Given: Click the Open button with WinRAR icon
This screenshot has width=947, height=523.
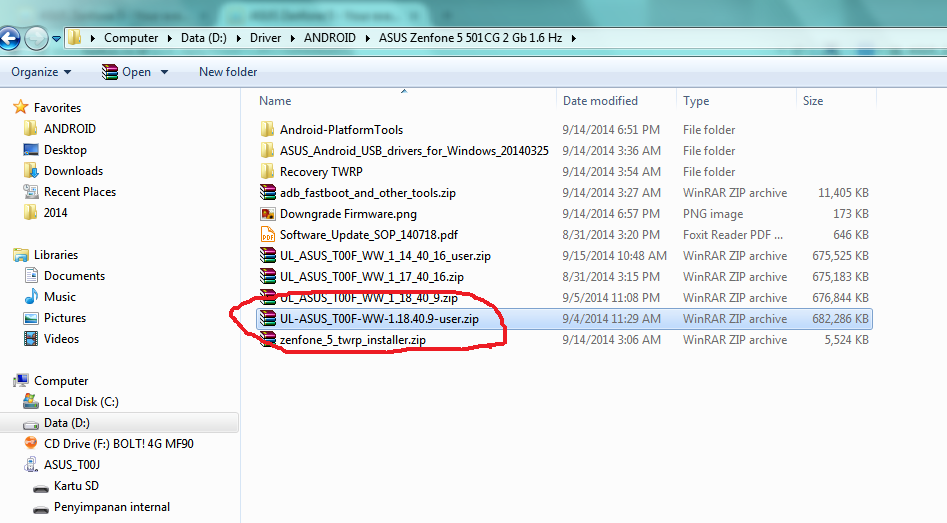Looking at the screenshot, I should [x=126, y=72].
